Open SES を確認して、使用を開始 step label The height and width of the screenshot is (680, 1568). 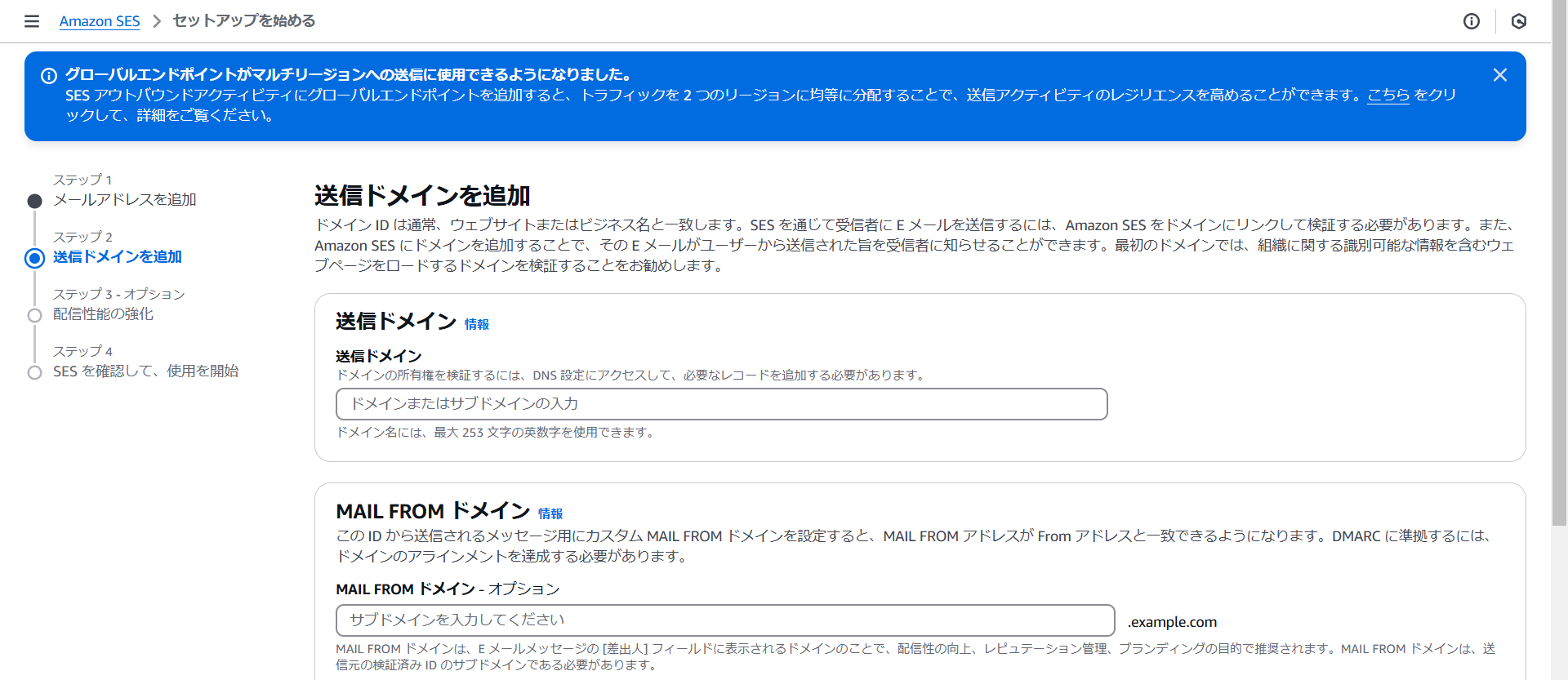click(145, 371)
